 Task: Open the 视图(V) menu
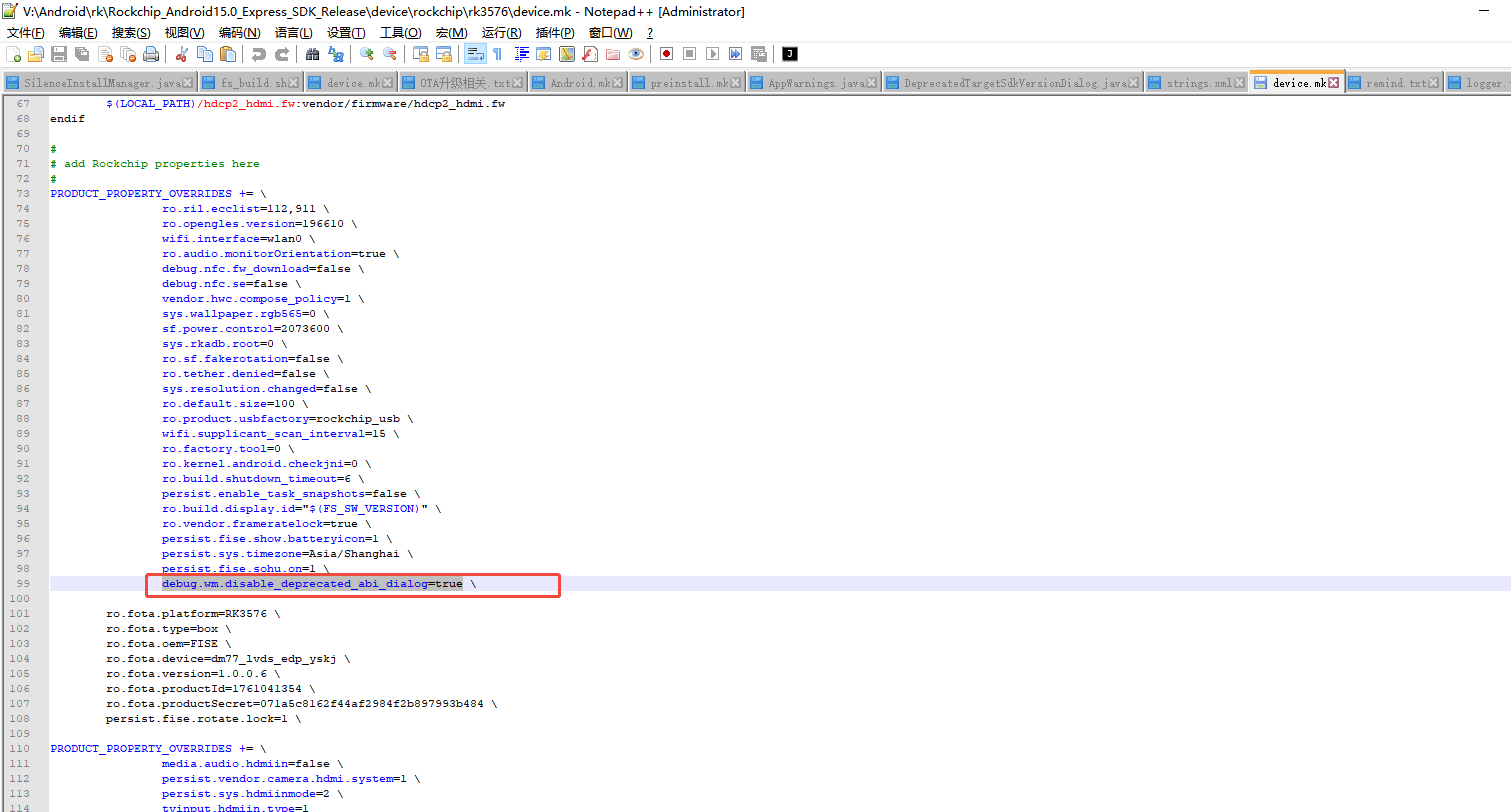(185, 33)
